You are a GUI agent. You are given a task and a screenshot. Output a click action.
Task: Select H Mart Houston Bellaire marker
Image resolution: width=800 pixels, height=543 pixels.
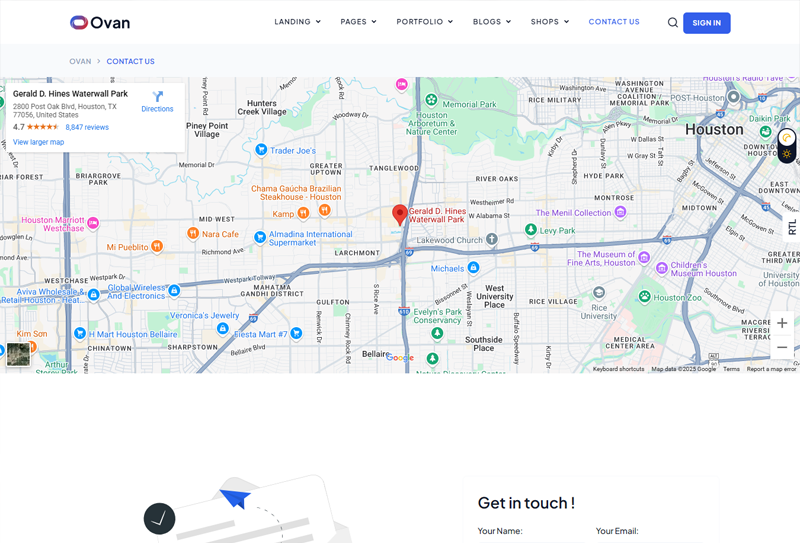[80, 333]
